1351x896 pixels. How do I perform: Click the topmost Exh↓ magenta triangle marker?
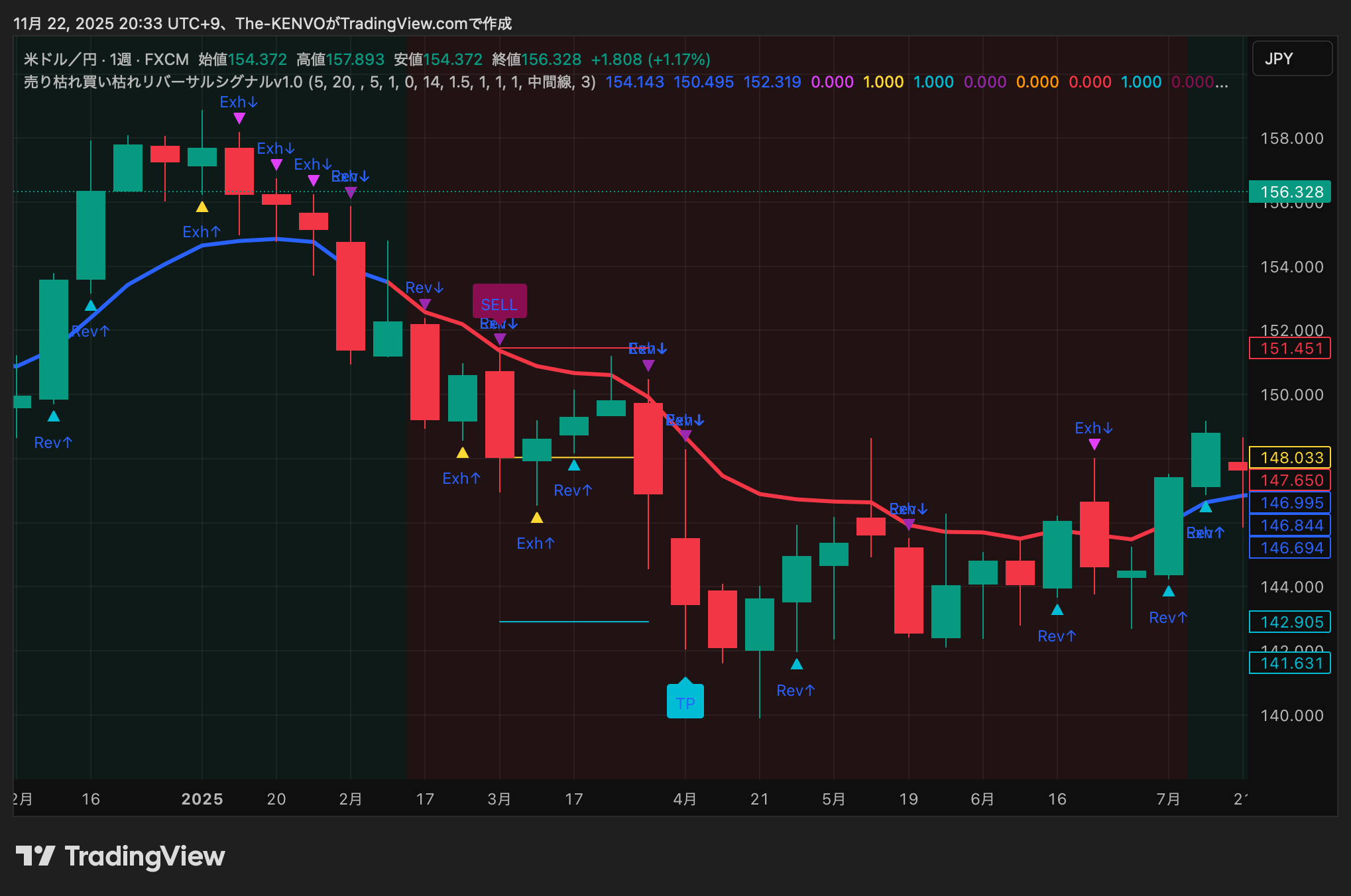pos(239,117)
